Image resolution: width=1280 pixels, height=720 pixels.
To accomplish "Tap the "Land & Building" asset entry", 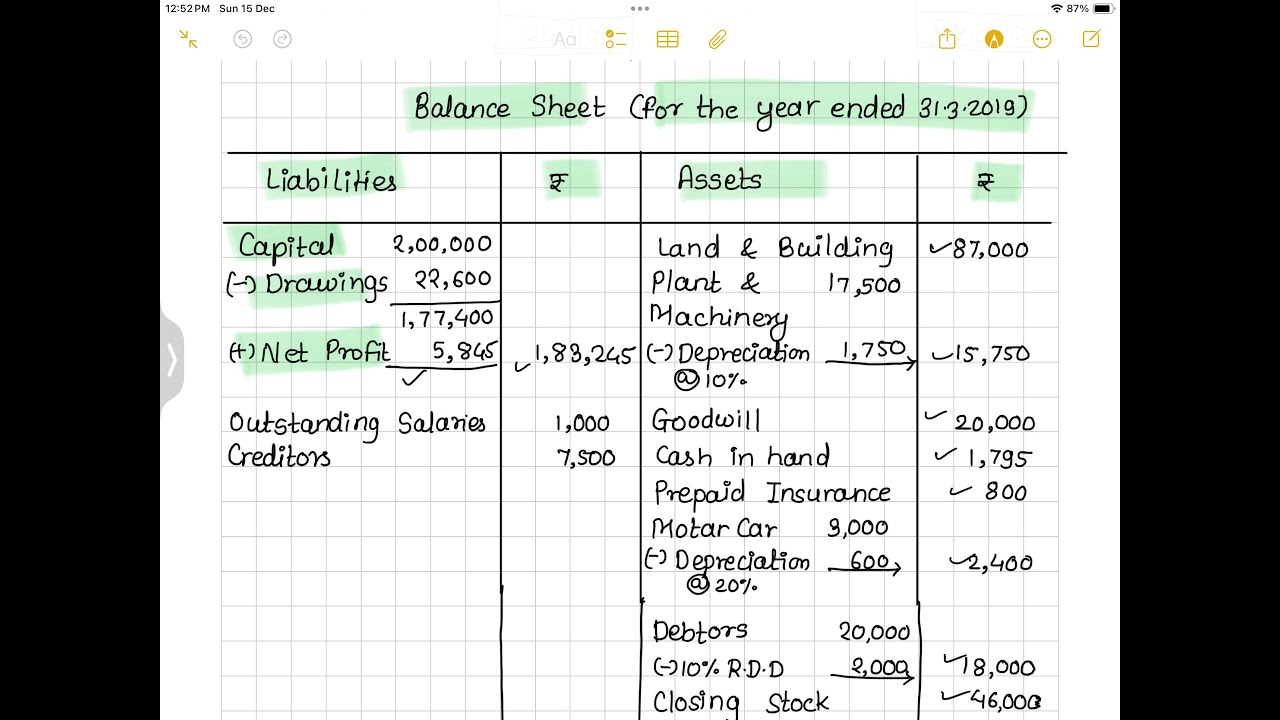I will click(x=775, y=248).
